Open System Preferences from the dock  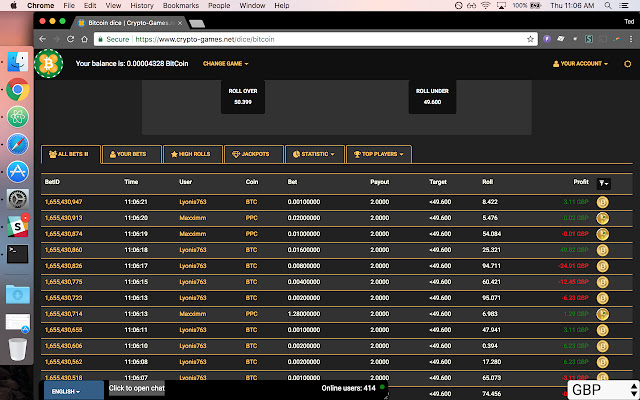tap(18, 199)
